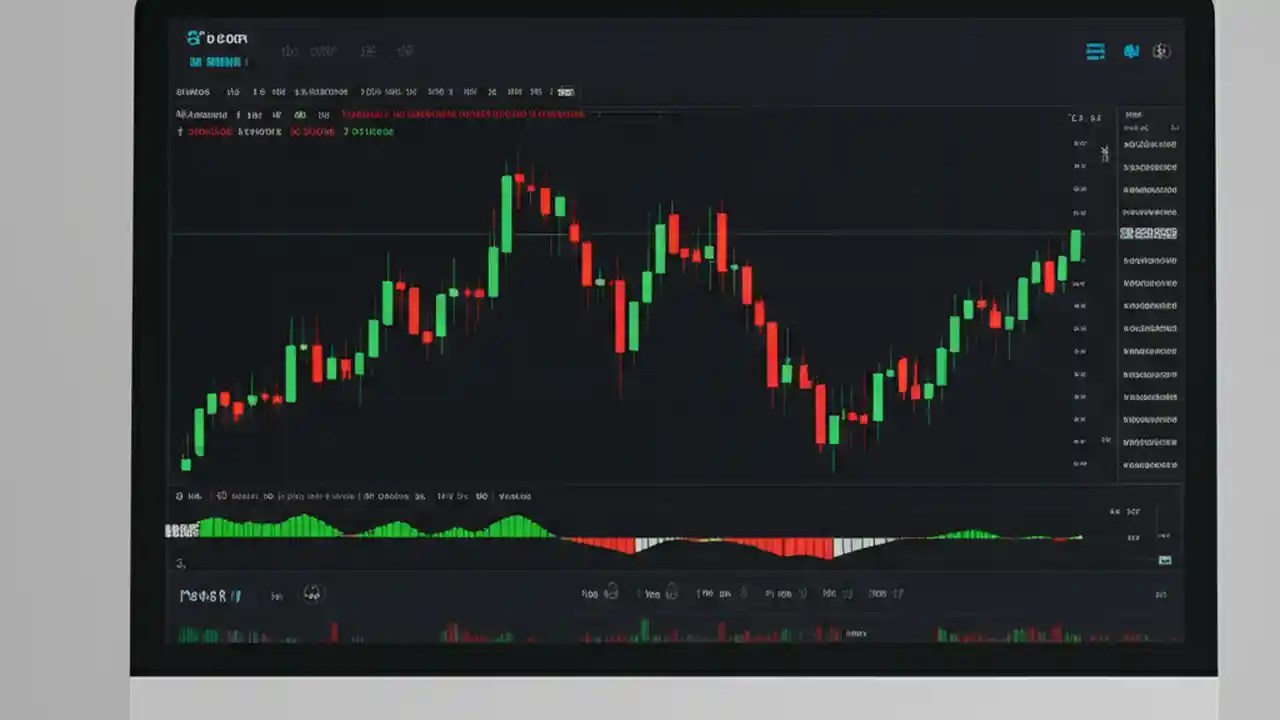Click a green bar in the MACD histogram

(300, 525)
